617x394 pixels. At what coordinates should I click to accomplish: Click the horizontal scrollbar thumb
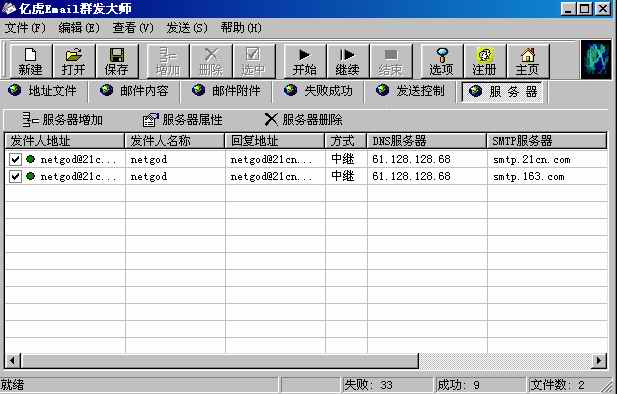click(x=220, y=360)
